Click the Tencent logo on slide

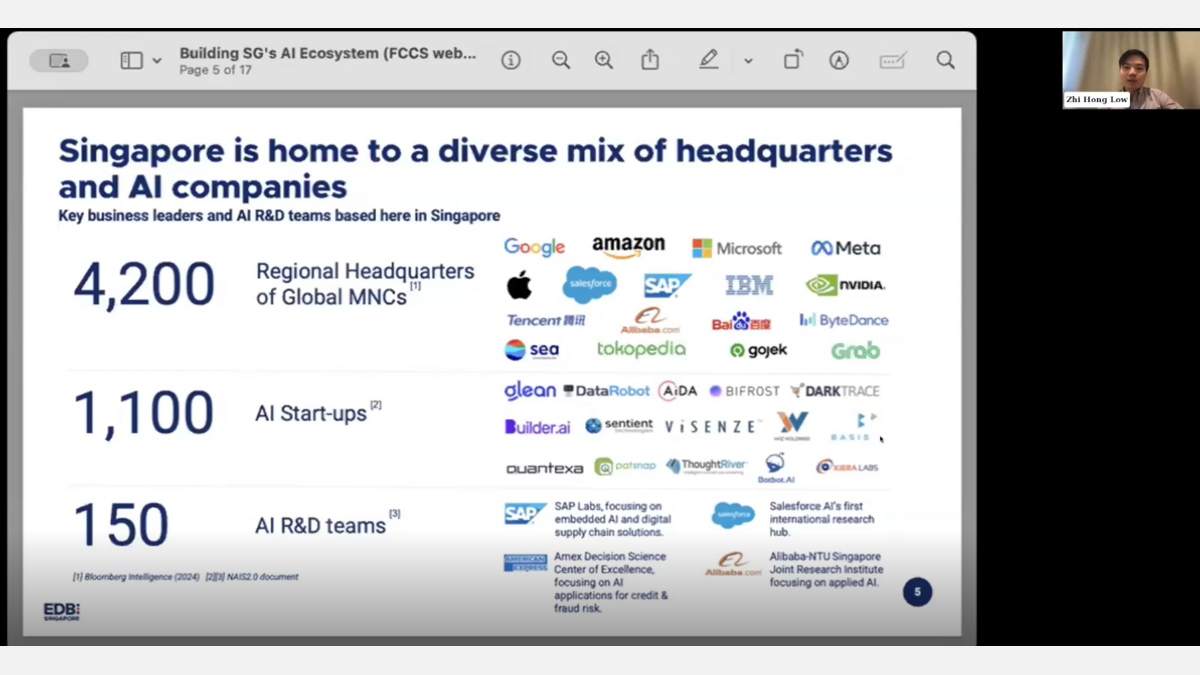click(x=546, y=321)
